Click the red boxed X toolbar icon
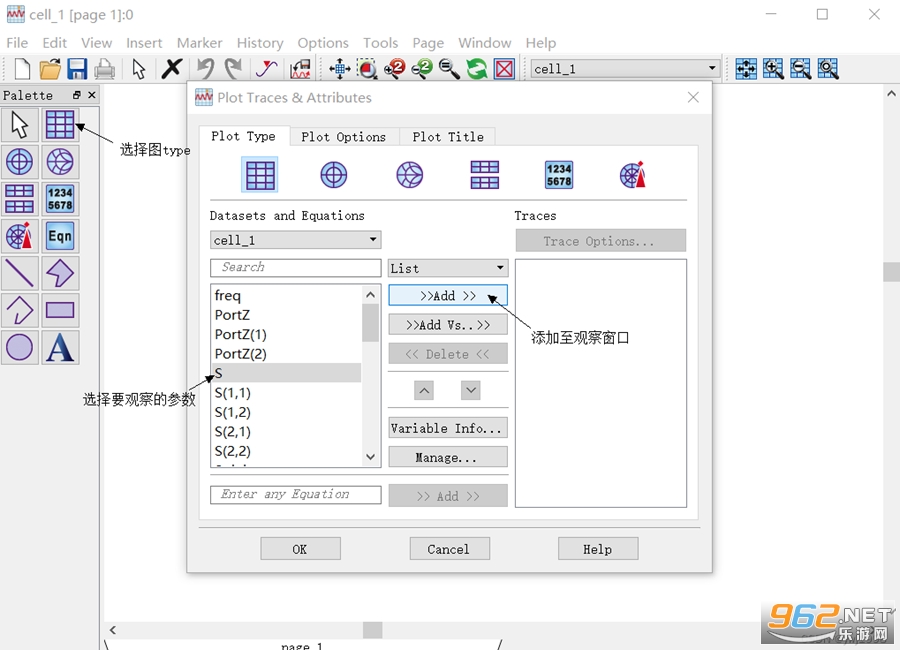 pos(504,69)
